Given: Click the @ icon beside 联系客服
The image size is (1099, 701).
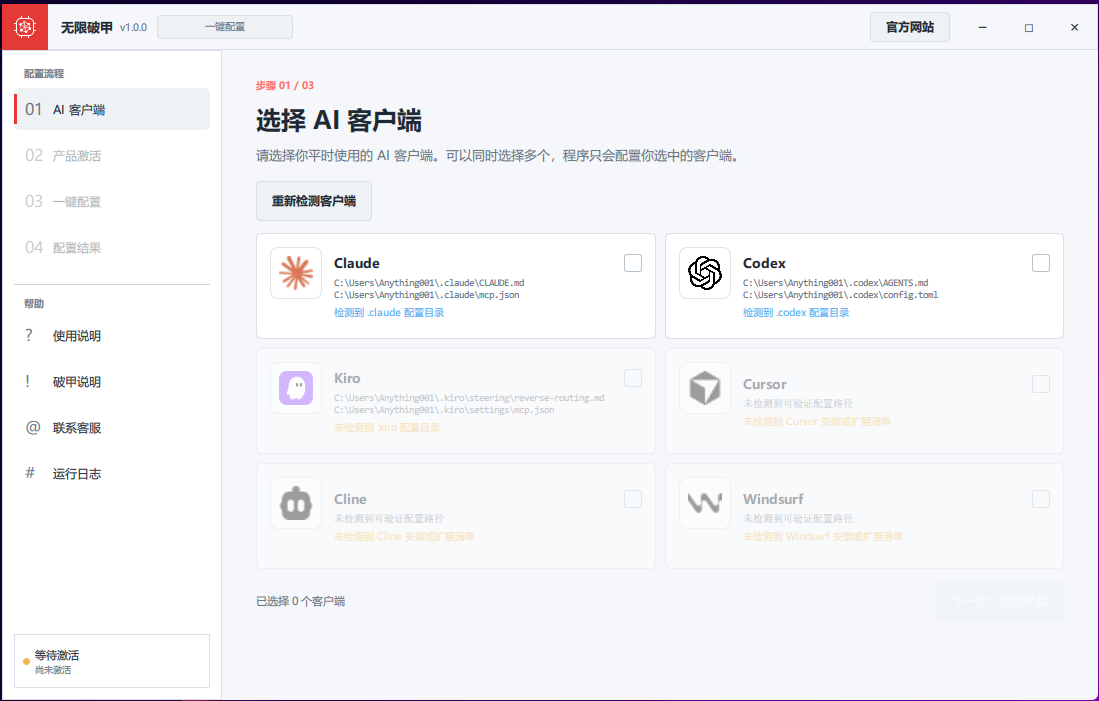Looking at the screenshot, I should [32, 427].
